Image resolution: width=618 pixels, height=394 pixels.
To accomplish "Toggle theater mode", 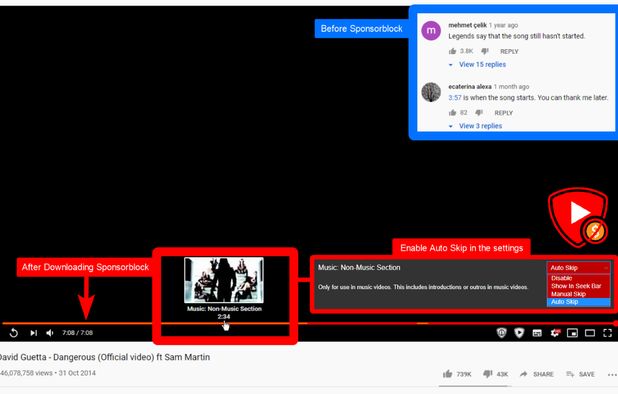I will click(x=590, y=333).
